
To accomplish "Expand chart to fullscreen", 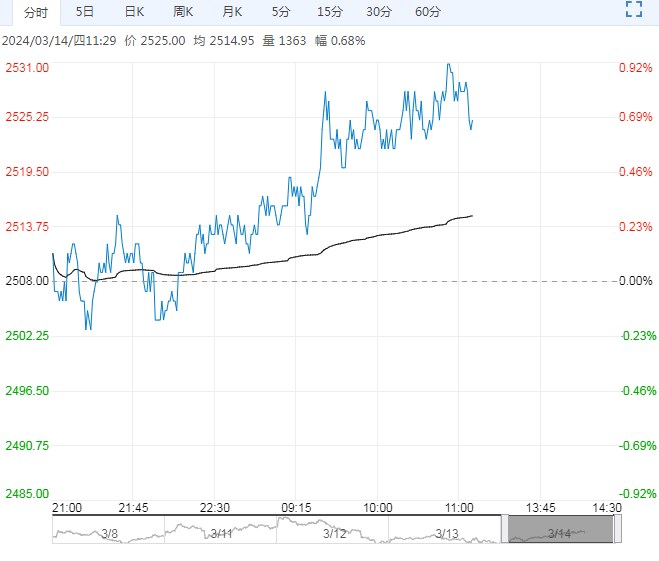I will 633,11.
